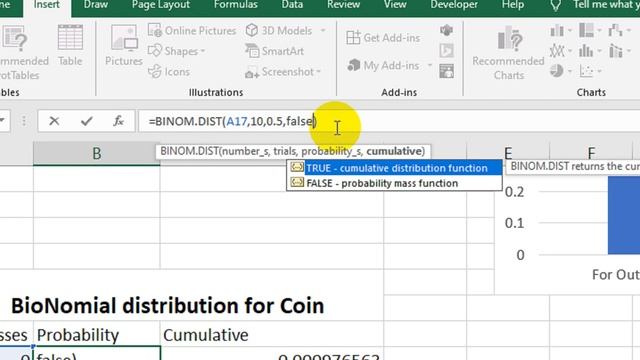Click the 3D Models icon
Image resolution: width=640 pixels, height=360 pixels.
coord(252,30)
